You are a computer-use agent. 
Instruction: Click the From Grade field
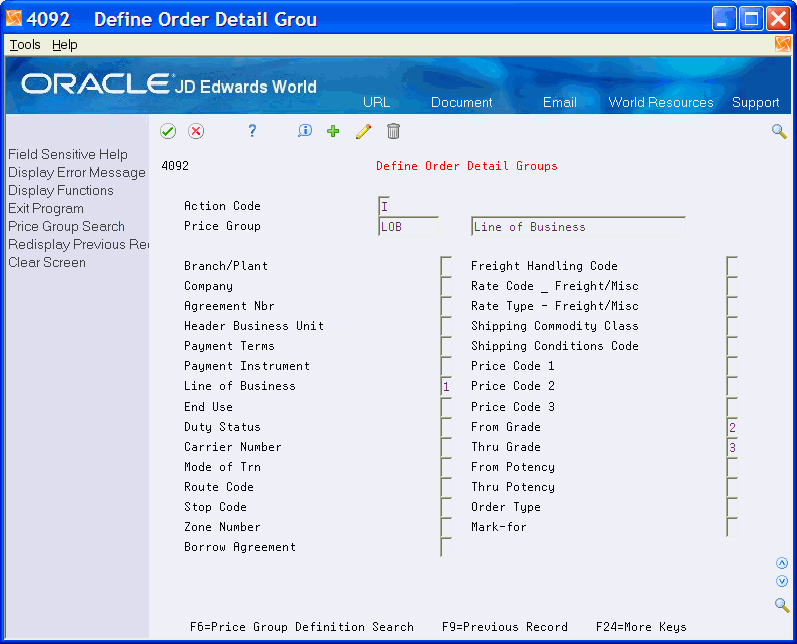[732, 426]
